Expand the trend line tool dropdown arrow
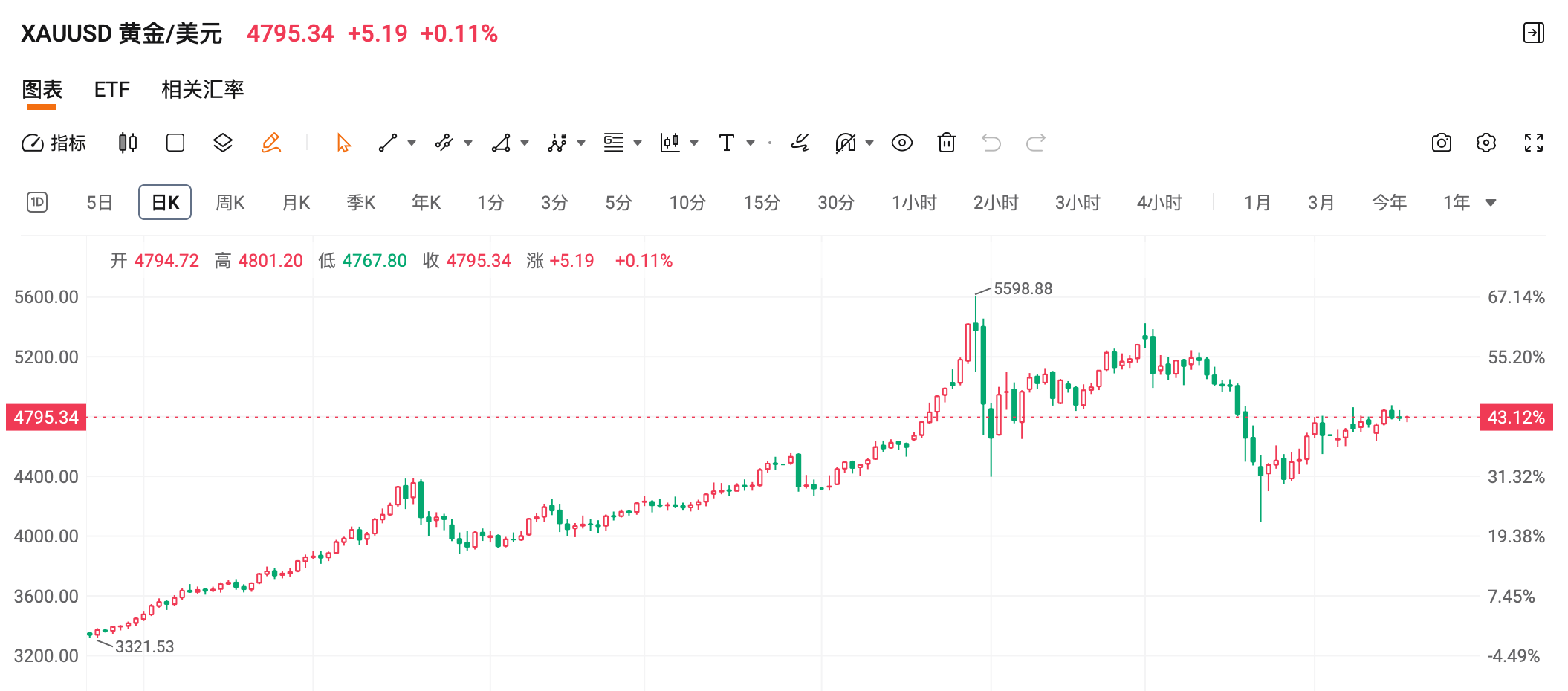Image resolution: width=1568 pixels, height=691 pixels. coord(412,143)
